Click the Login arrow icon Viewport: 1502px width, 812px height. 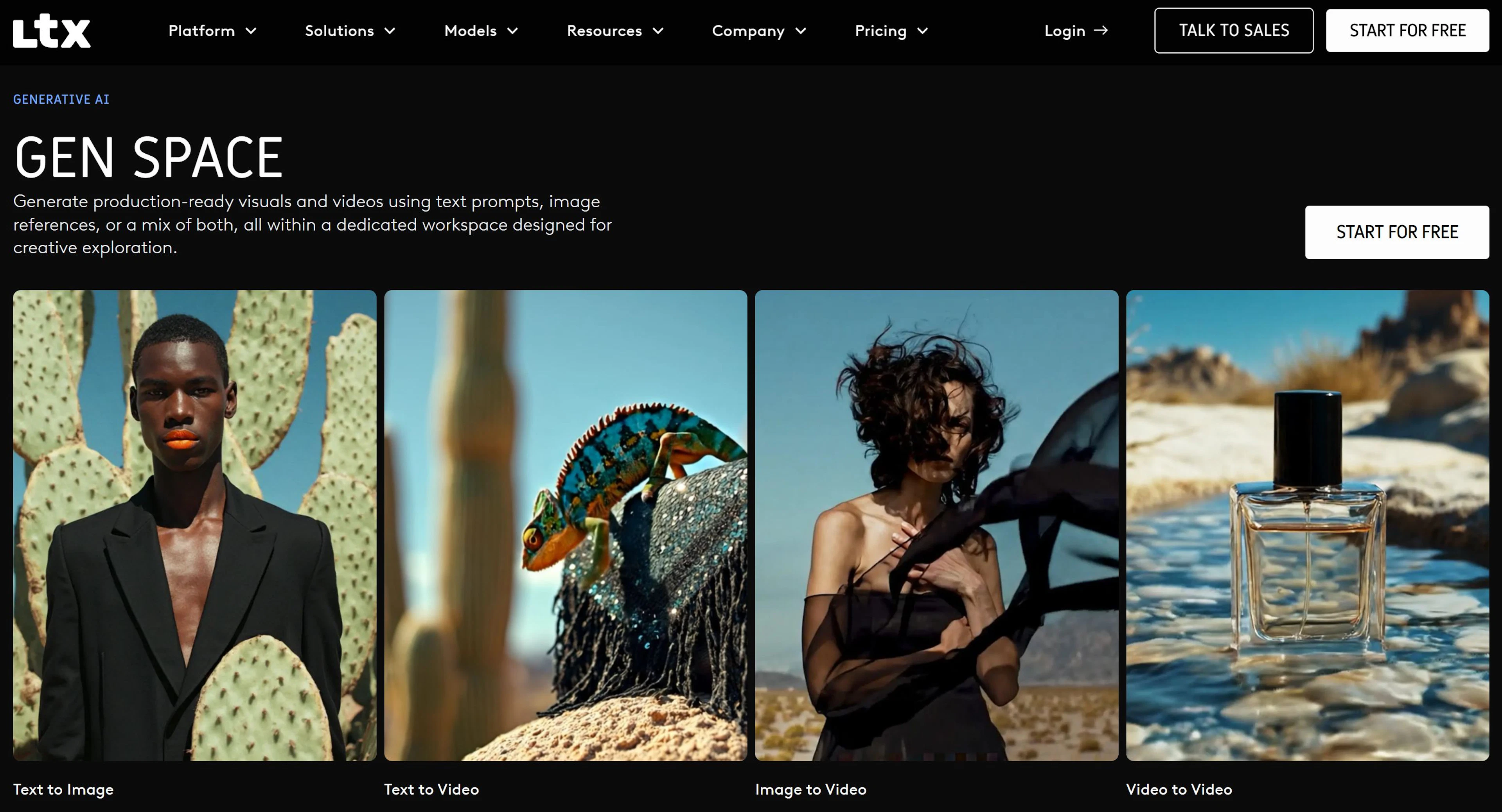point(1101,30)
